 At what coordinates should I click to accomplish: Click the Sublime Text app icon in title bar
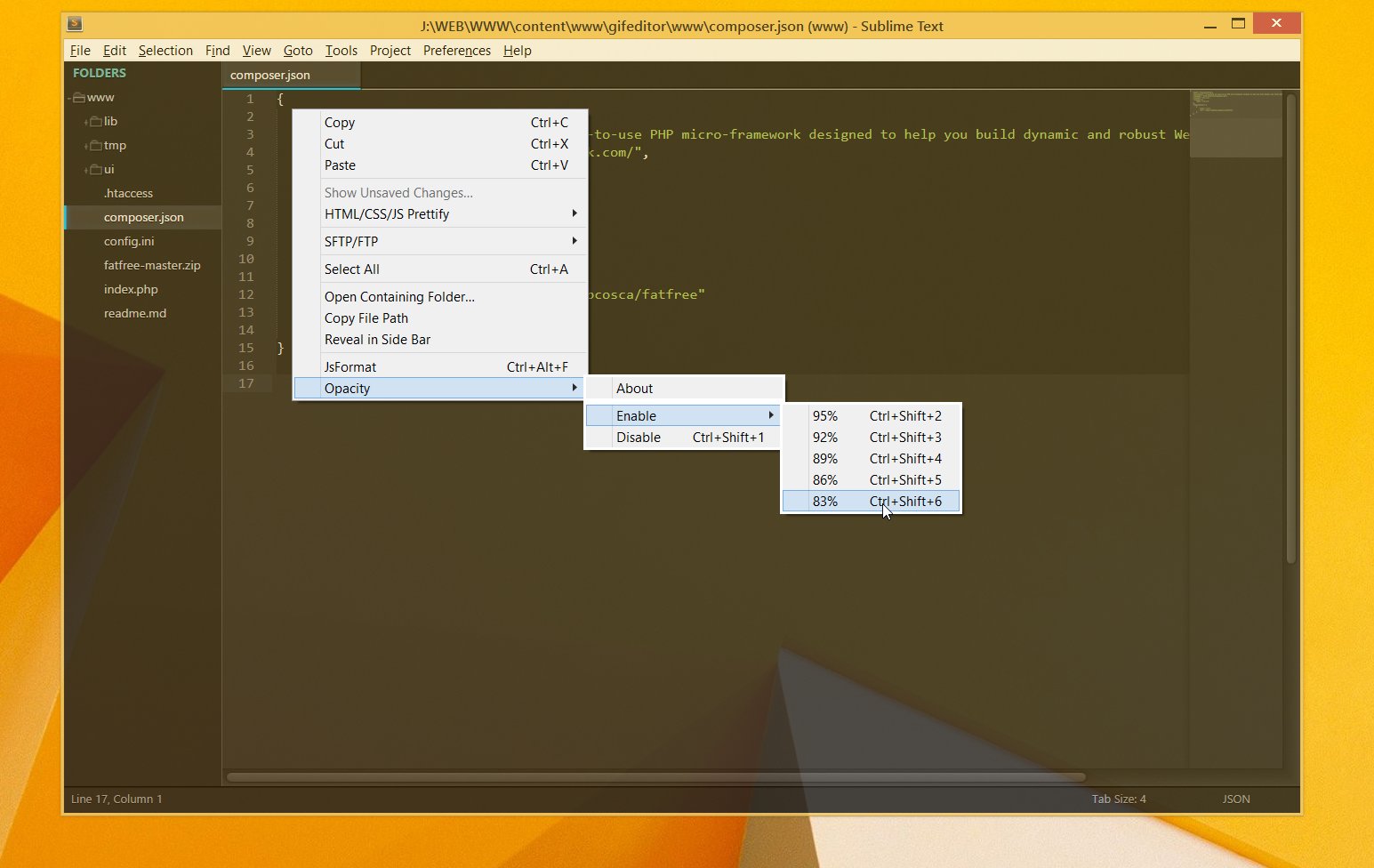[x=76, y=24]
